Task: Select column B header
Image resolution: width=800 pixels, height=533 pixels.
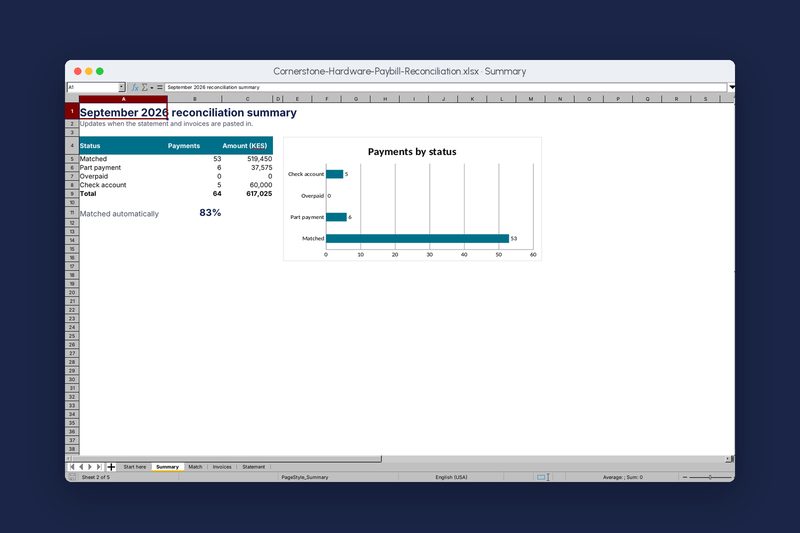Action: coord(195,99)
